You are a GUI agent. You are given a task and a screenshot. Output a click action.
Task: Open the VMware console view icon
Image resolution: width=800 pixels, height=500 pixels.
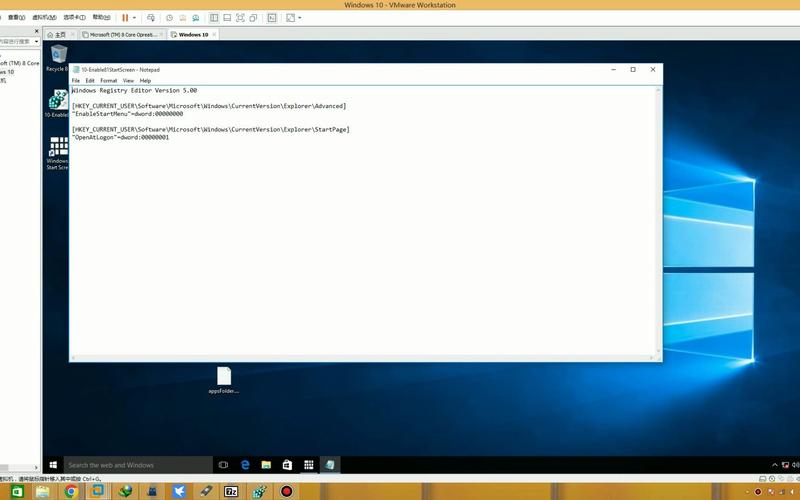pyautogui.click(x=272, y=17)
